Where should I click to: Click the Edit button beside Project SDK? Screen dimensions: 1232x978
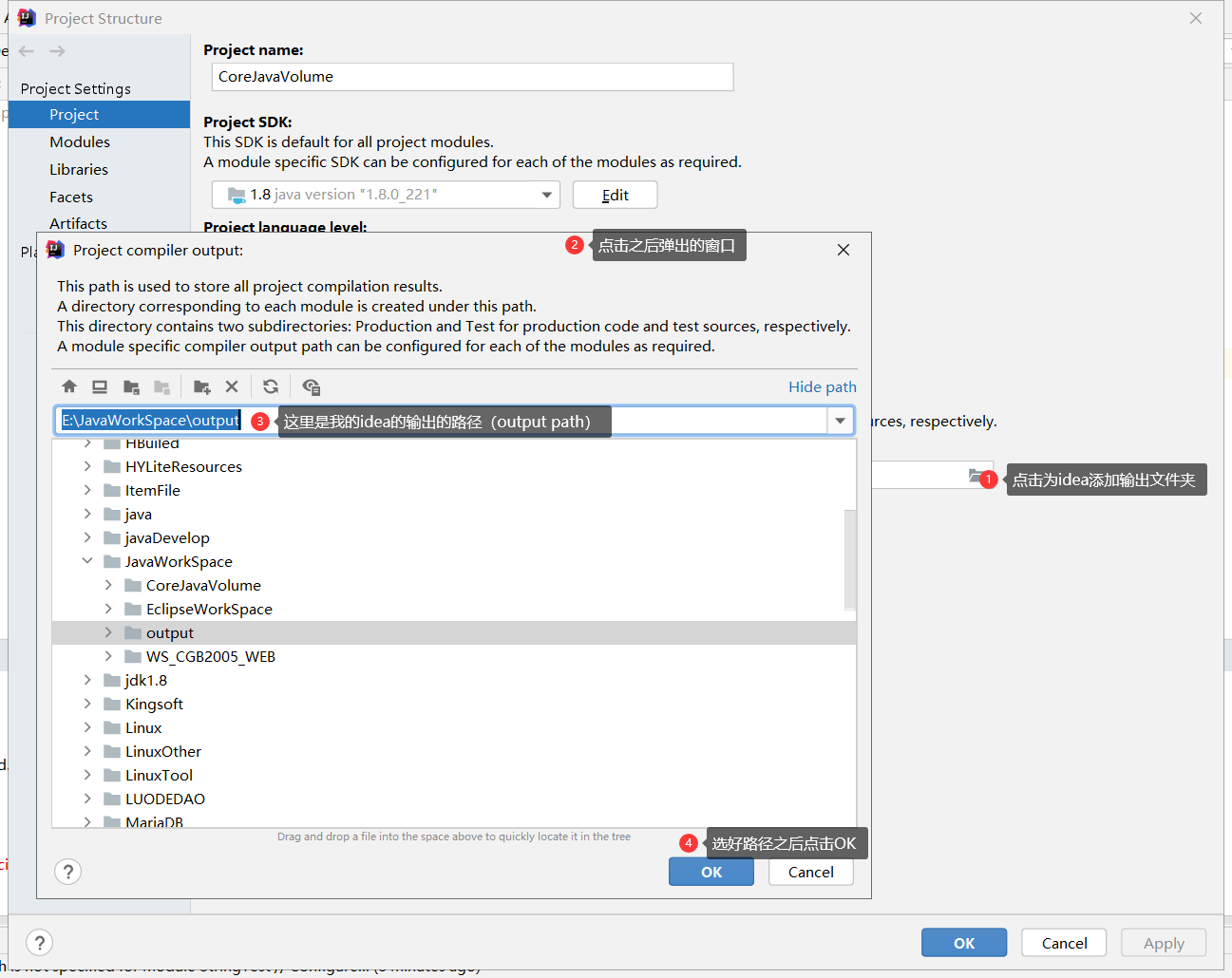click(x=615, y=194)
